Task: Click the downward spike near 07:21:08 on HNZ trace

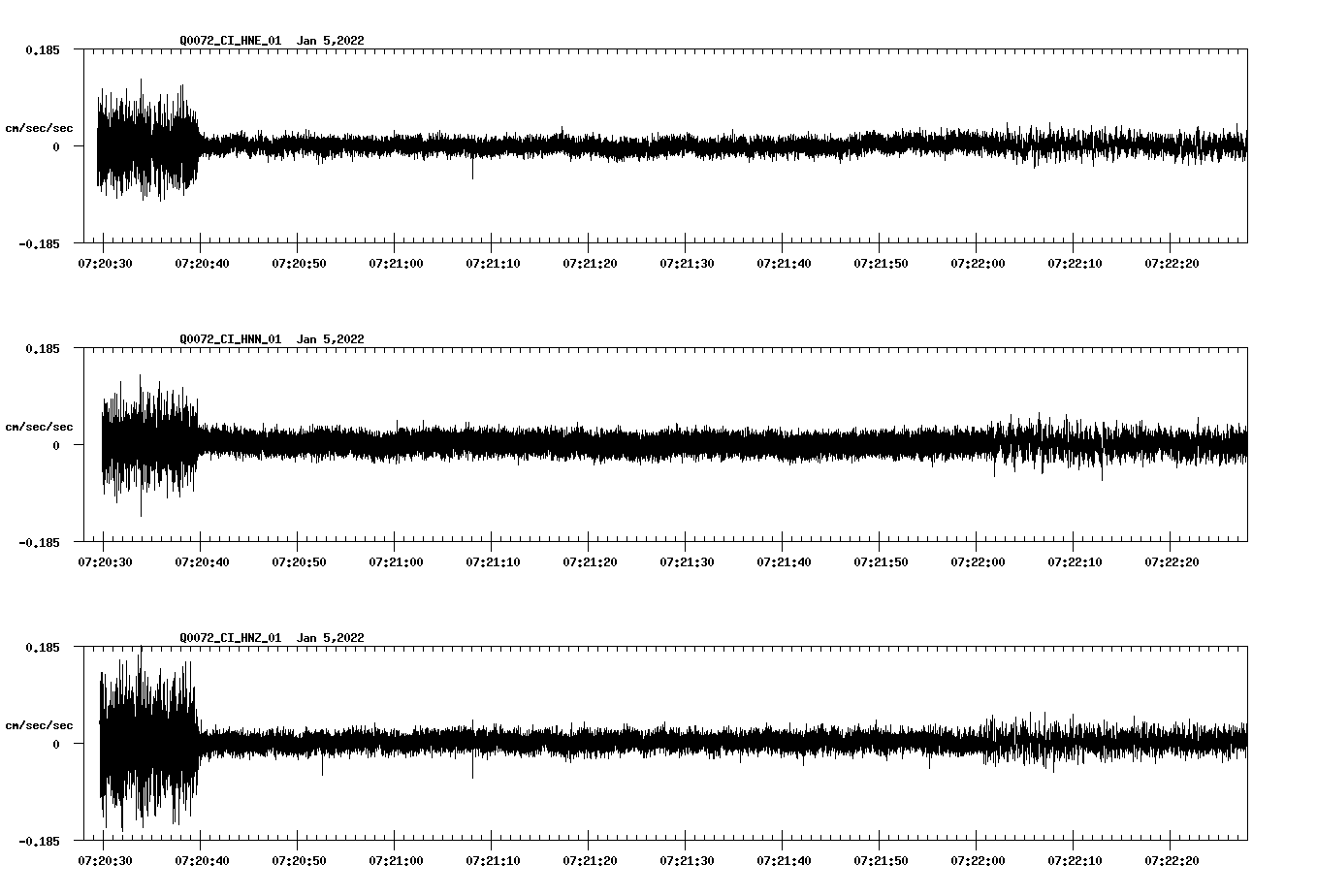Action: point(472,766)
